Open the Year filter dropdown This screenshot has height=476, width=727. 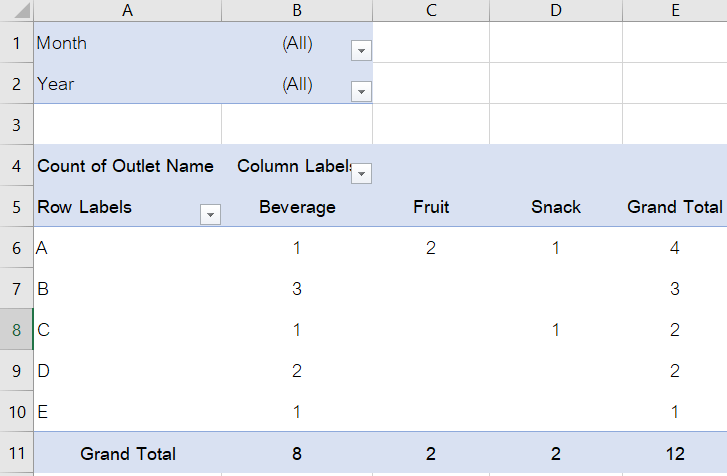[x=361, y=91]
